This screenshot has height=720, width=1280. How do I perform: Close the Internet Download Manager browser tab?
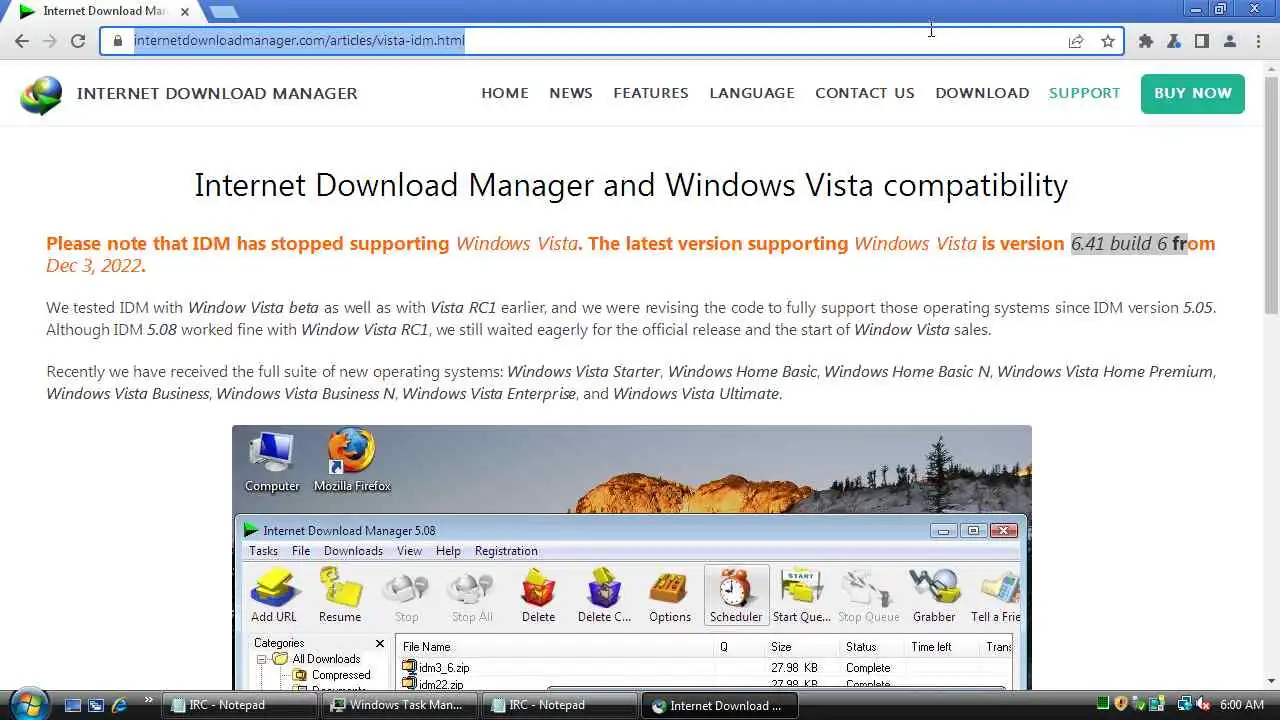coord(184,11)
